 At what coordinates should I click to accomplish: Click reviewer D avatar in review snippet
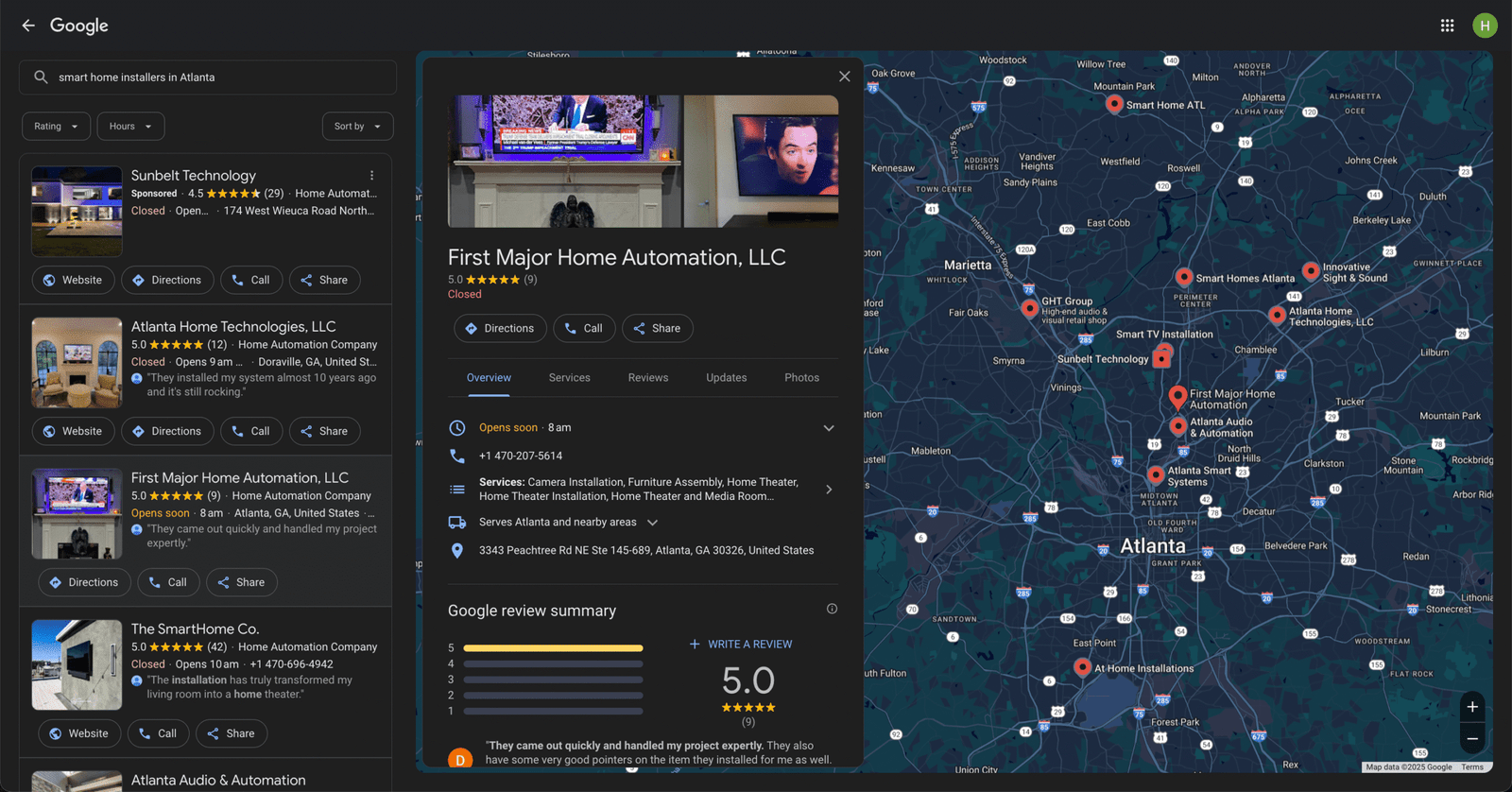(x=460, y=758)
